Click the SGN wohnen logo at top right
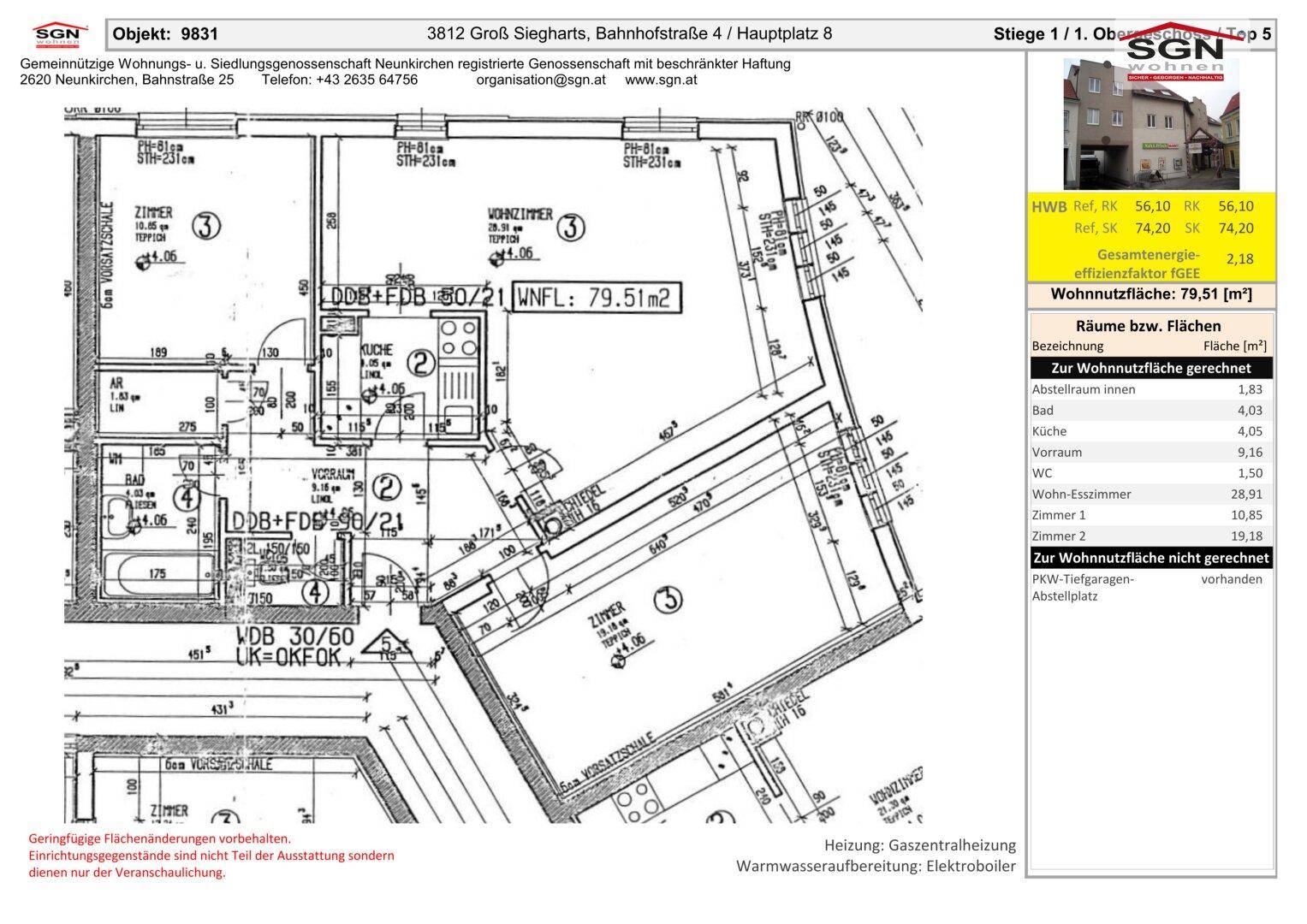 1174,53
